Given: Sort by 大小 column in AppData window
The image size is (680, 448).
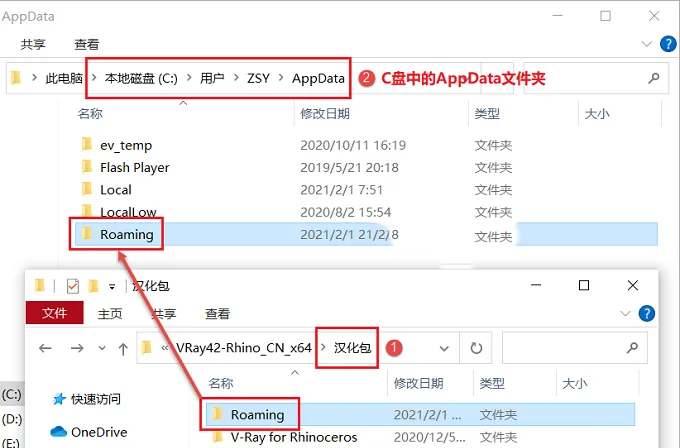Looking at the screenshot, I should [x=597, y=114].
